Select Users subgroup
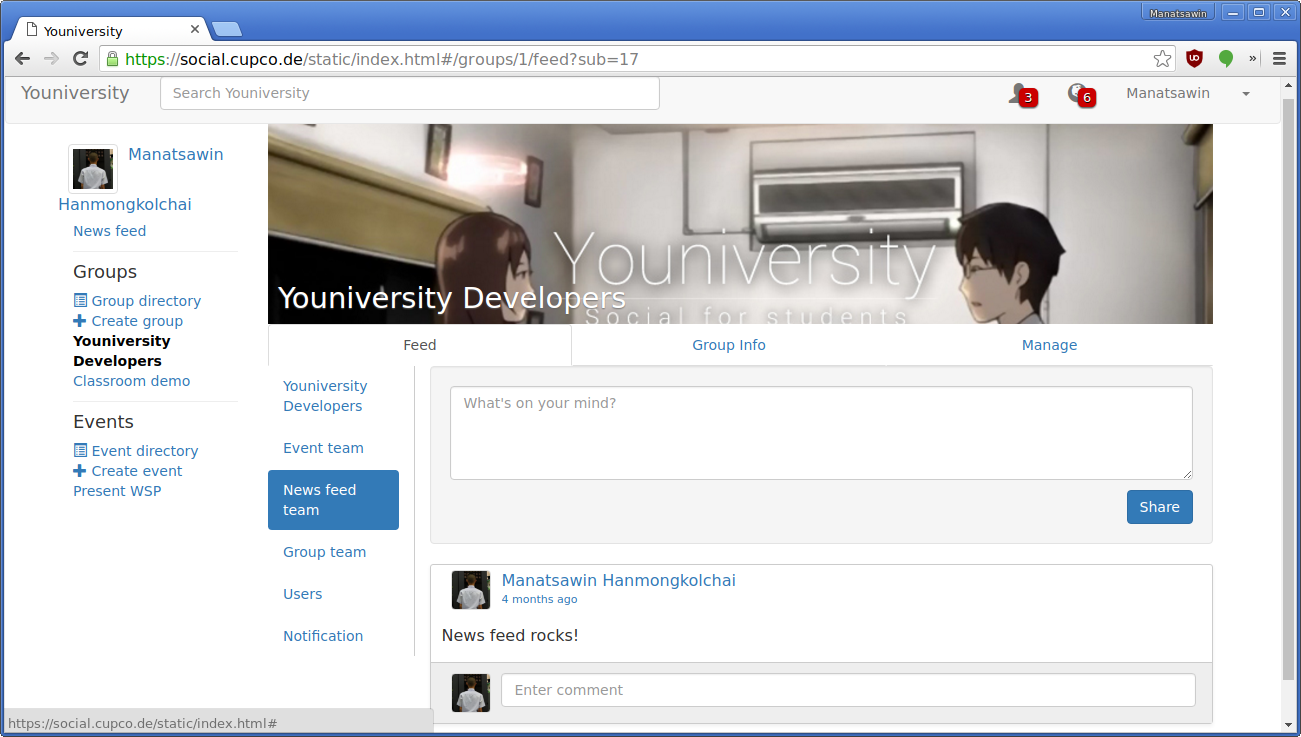 [333, 594]
